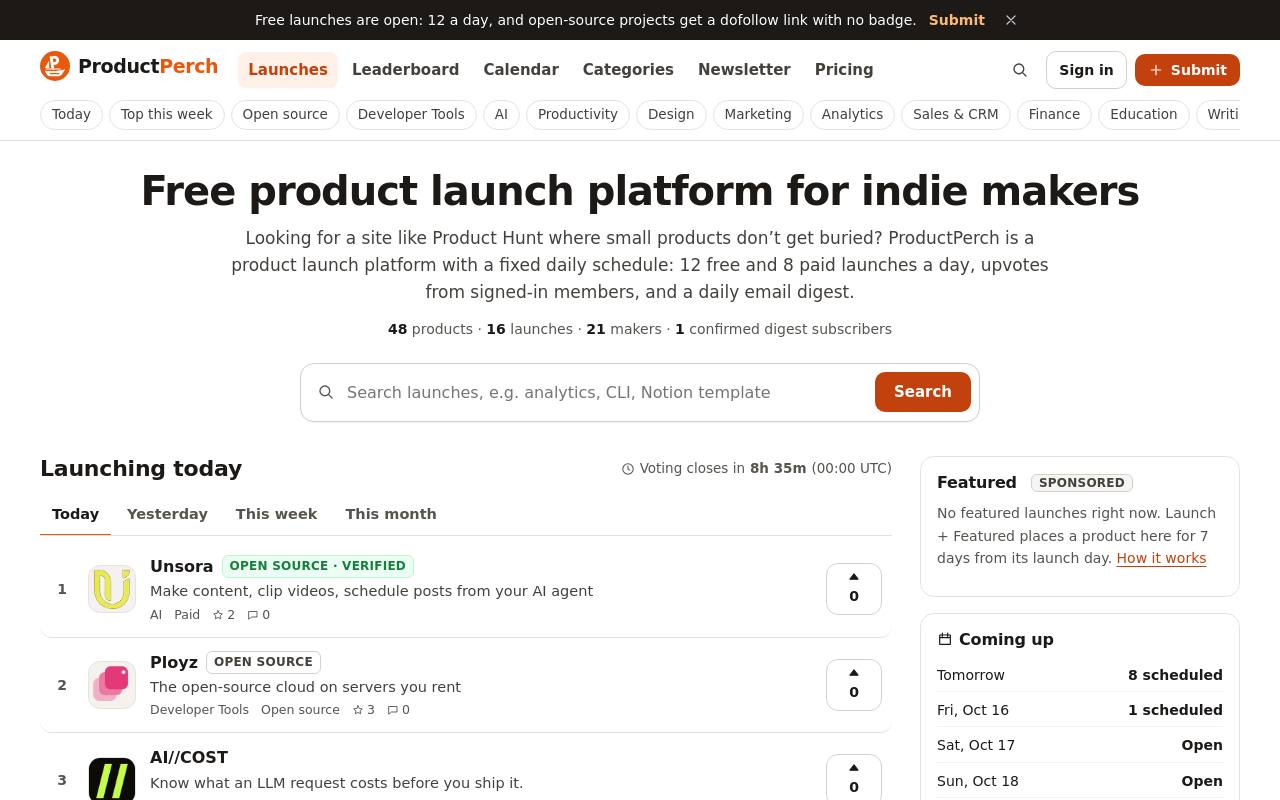The height and width of the screenshot is (800, 1280).
Task: Click the comment count on Unsora
Action: 258,615
